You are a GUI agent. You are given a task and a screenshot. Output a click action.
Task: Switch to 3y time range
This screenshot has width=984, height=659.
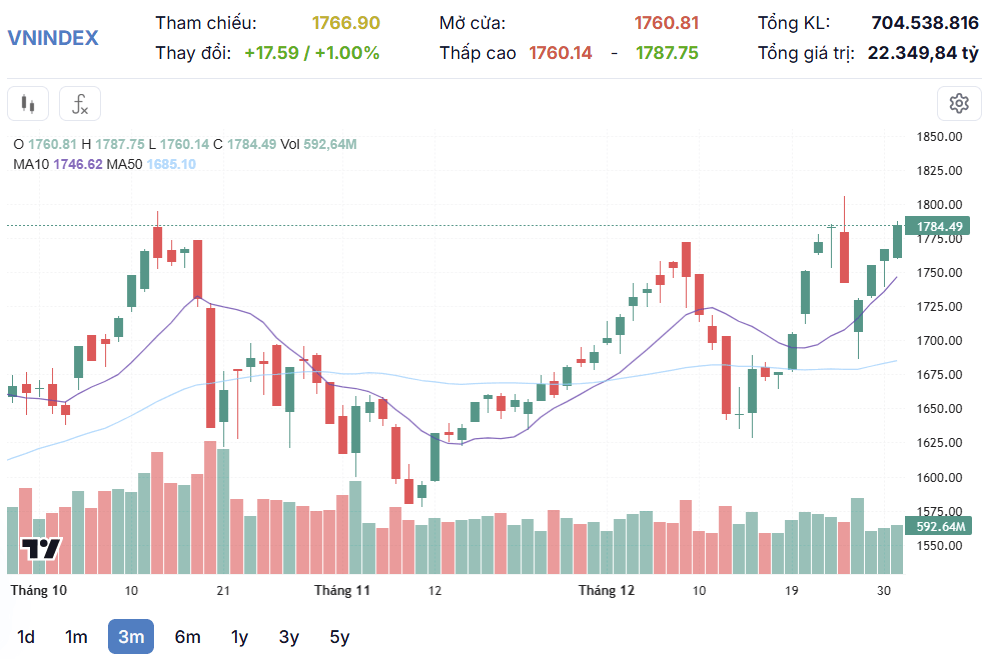[289, 636]
